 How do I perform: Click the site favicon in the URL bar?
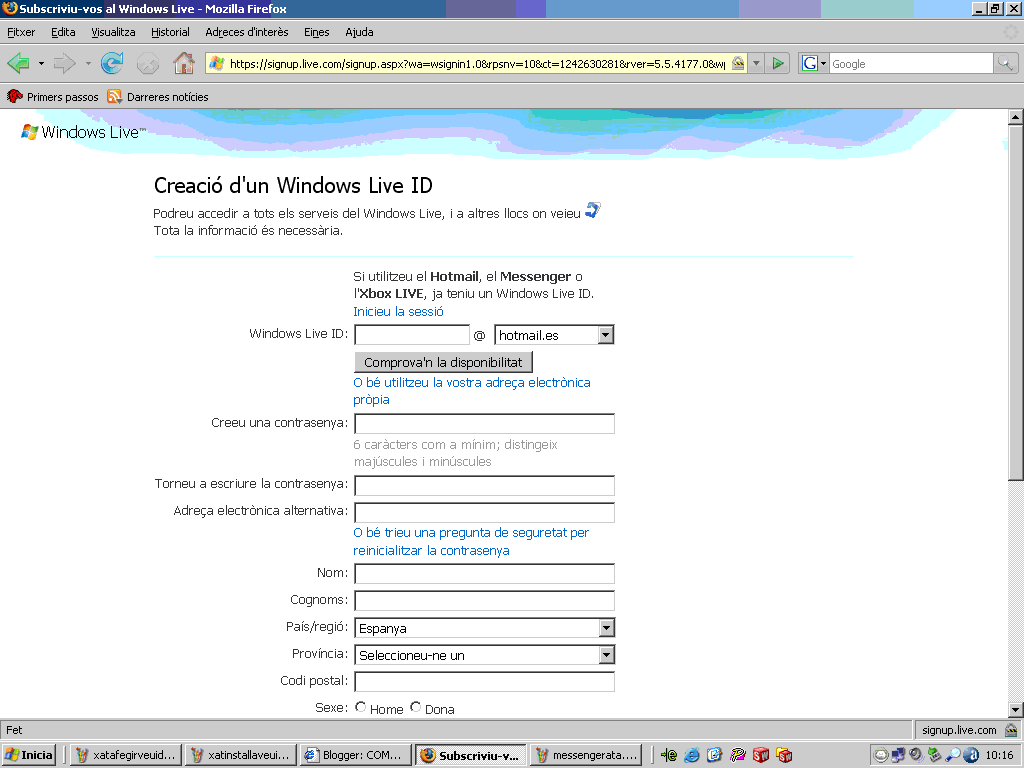tap(217, 63)
